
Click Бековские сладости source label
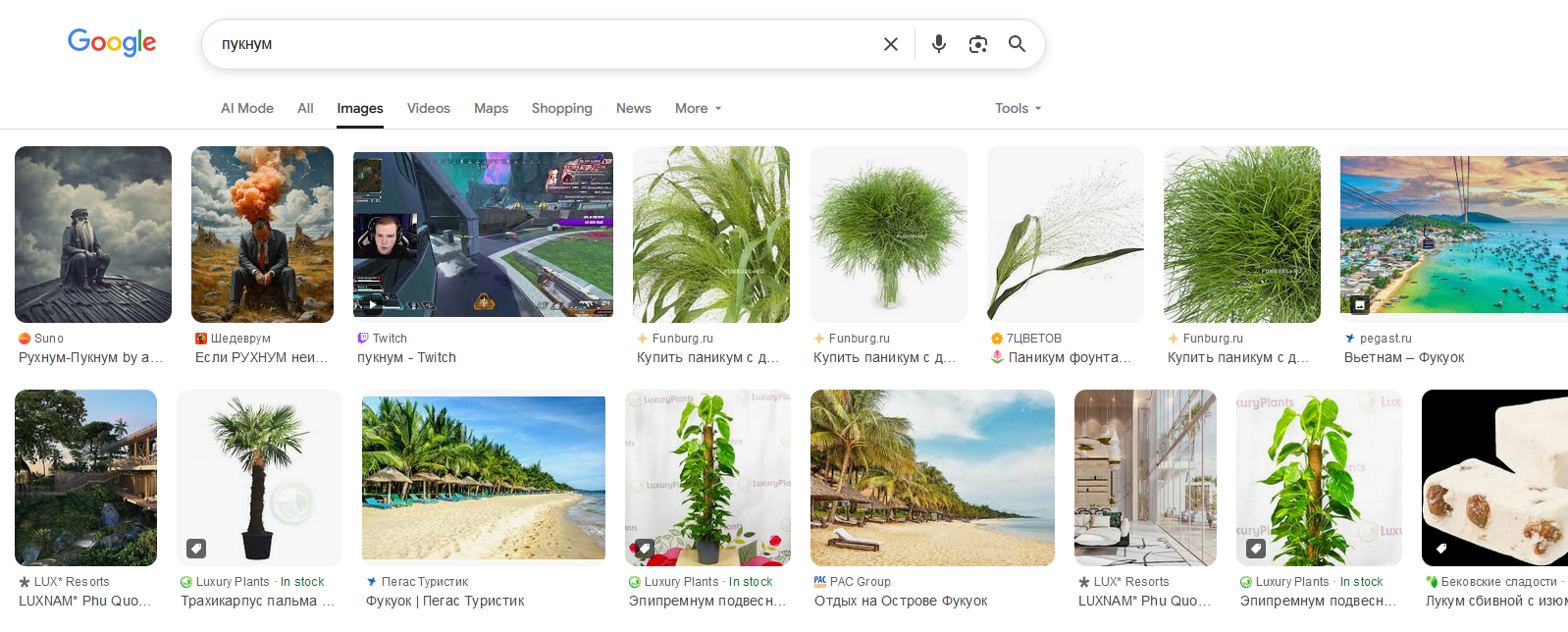click(1499, 582)
